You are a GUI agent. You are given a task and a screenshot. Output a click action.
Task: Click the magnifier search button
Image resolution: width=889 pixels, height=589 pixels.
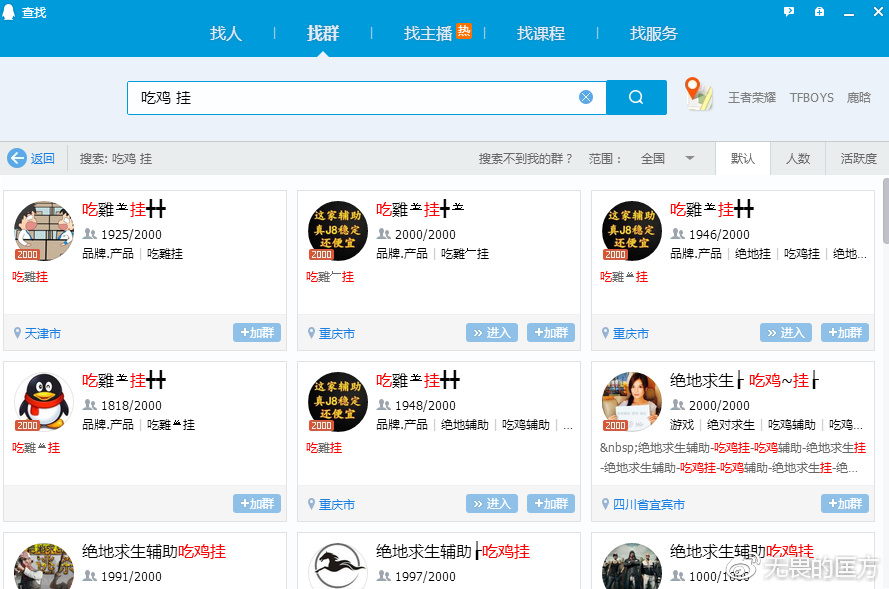[x=635, y=96]
